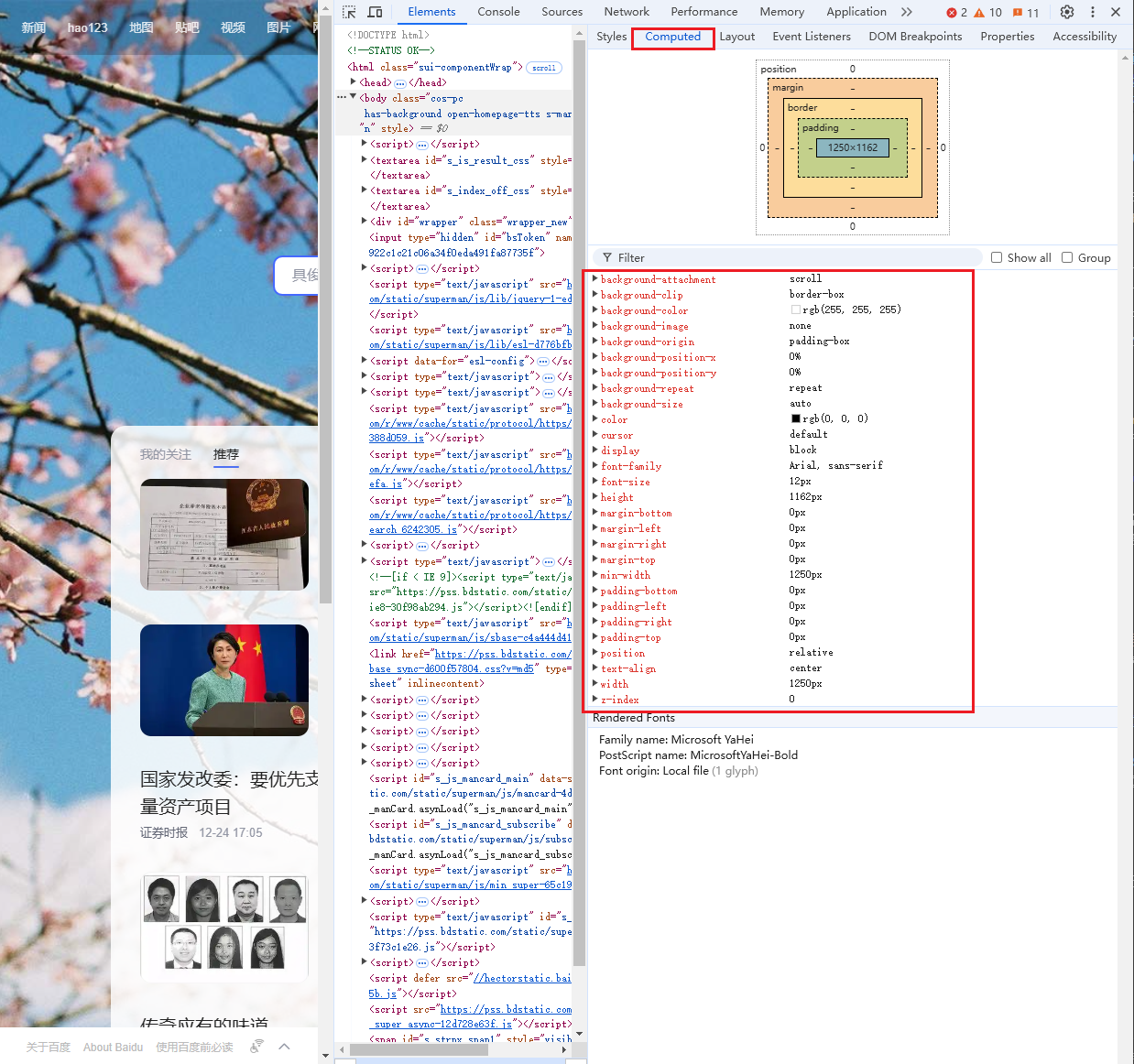Open the Event Listeners pane tab
Viewport: 1134px width, 1064px height.
click(812, 37)
